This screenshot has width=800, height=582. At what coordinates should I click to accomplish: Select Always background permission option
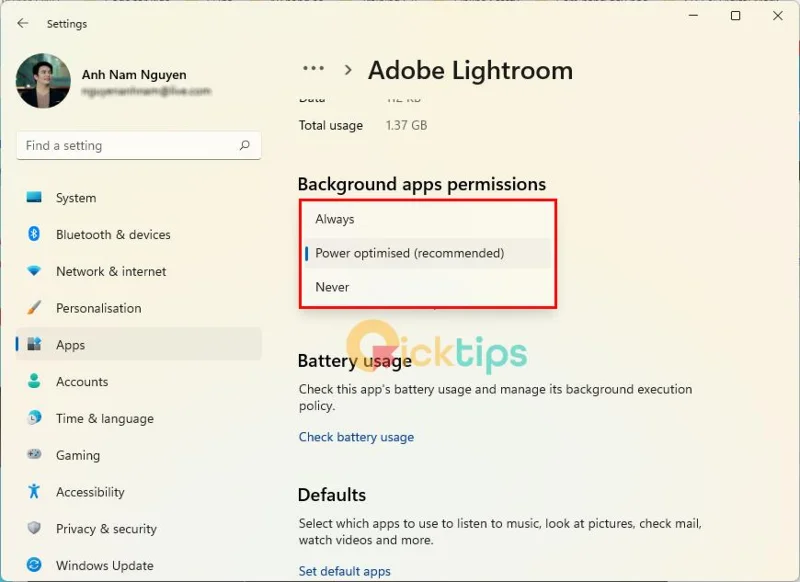(428, 219)
